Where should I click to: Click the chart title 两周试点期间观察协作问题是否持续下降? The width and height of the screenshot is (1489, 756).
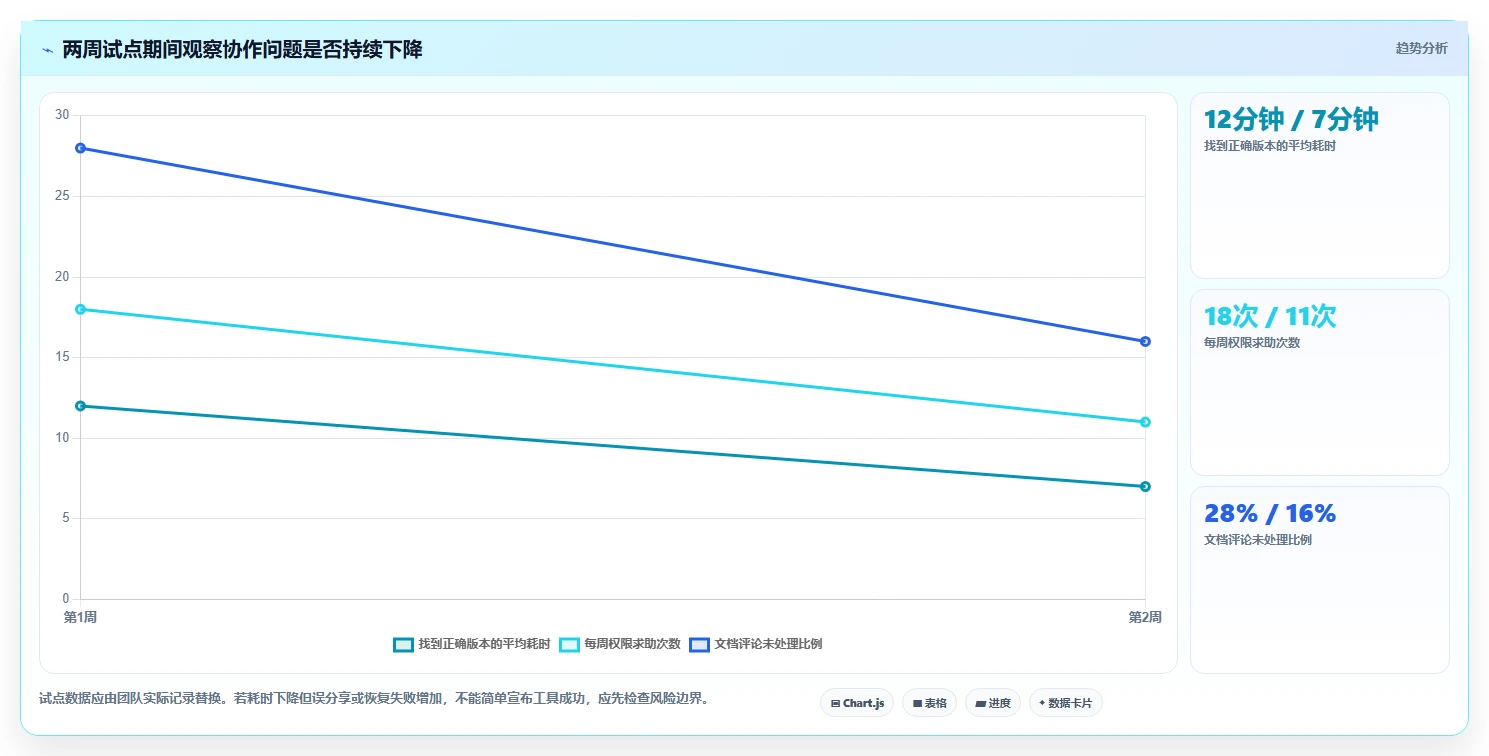point(242,50)
